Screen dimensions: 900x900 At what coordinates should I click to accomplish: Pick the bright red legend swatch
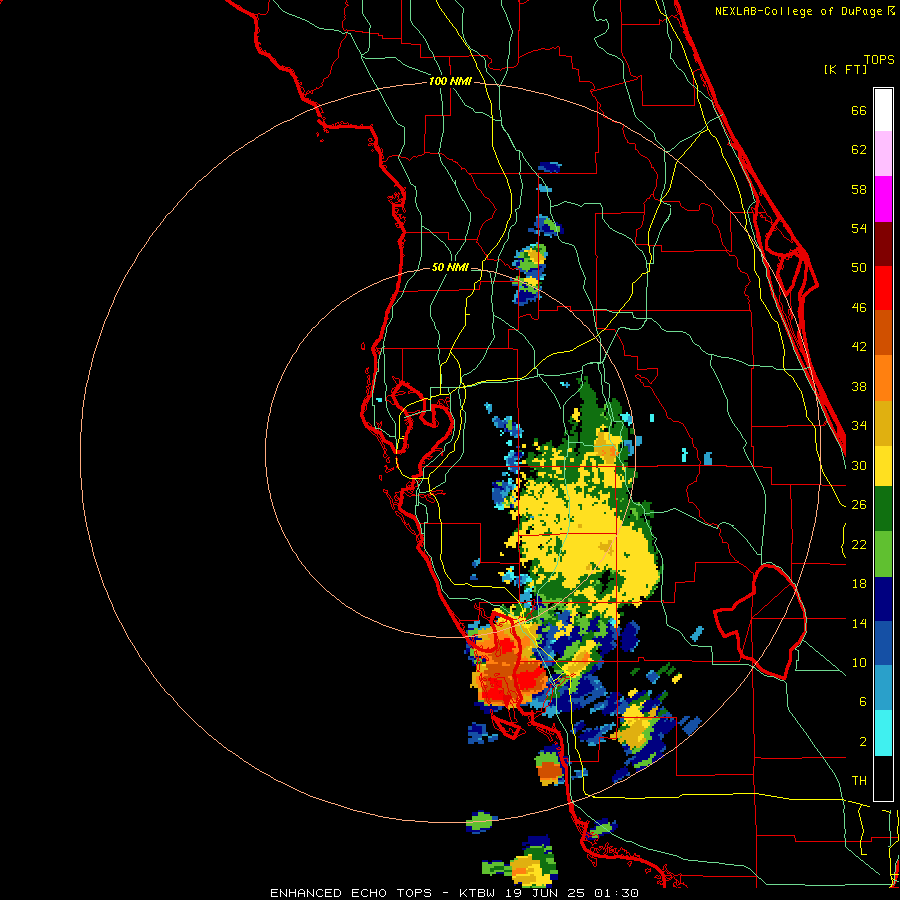click(883, 288)
